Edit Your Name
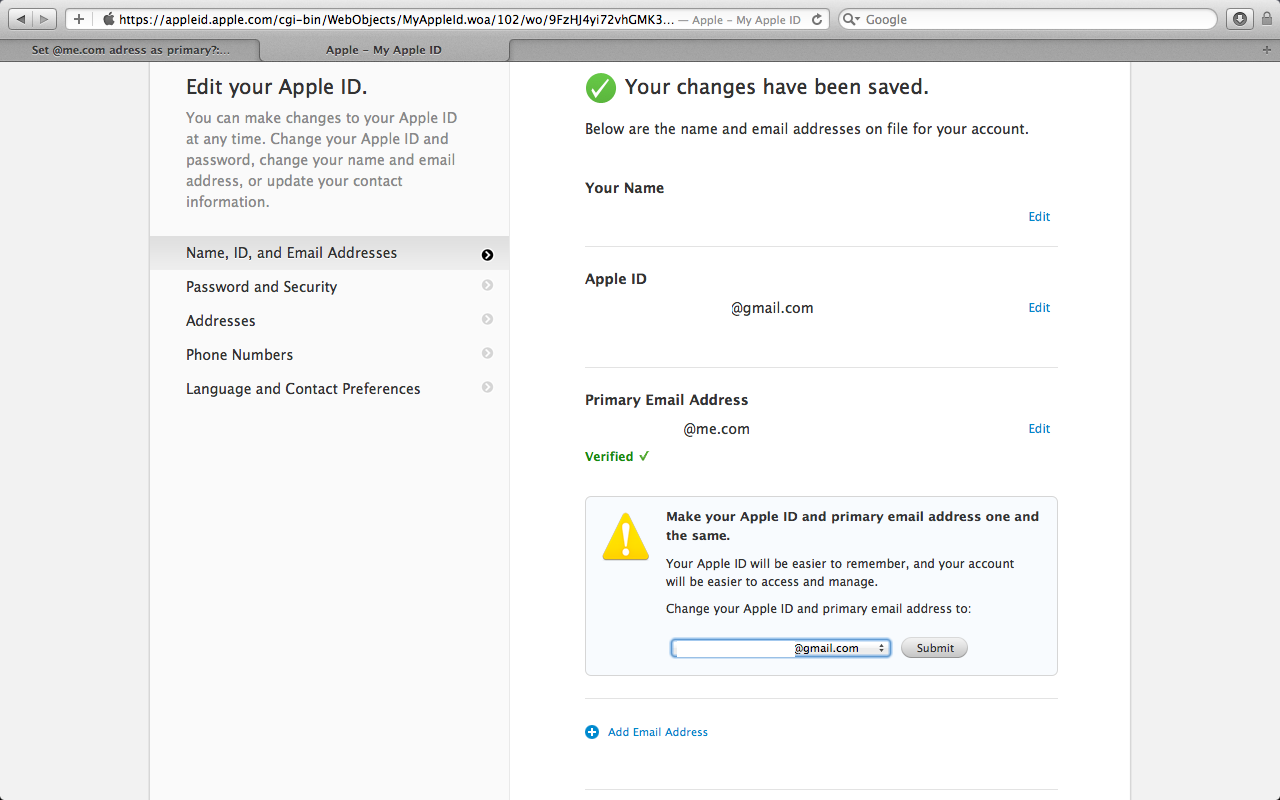 (x=1039, y=217)
